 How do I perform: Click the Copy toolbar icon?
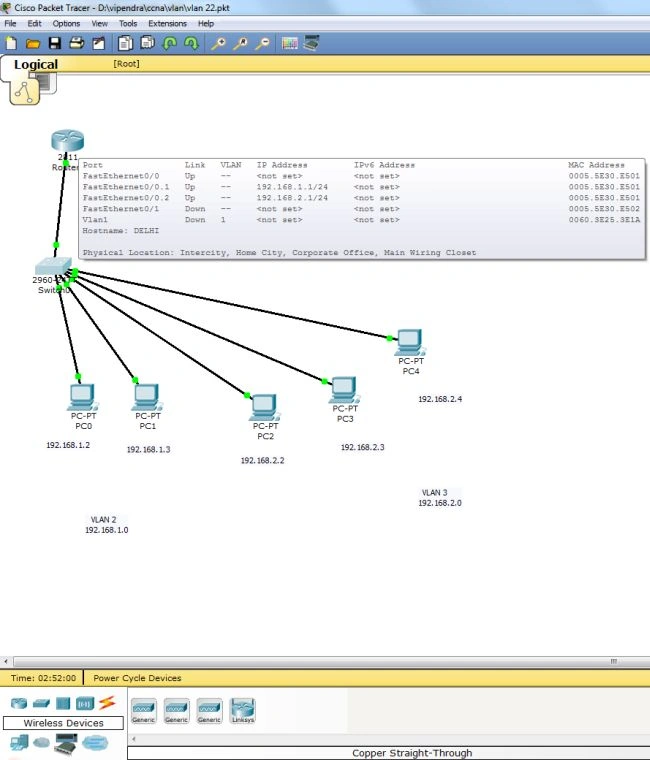[125, 44]
